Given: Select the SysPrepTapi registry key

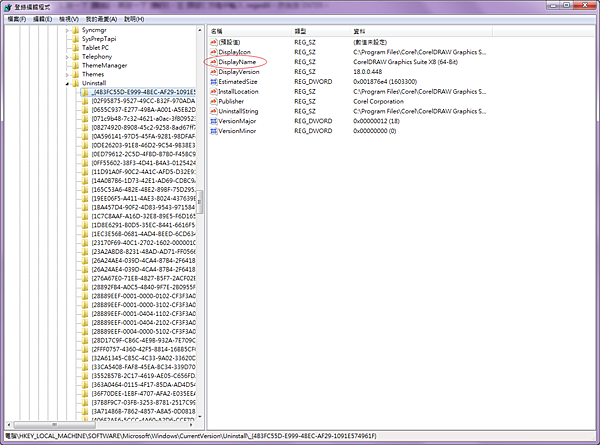Looking at the screenshot, I should tap(99, 39).
